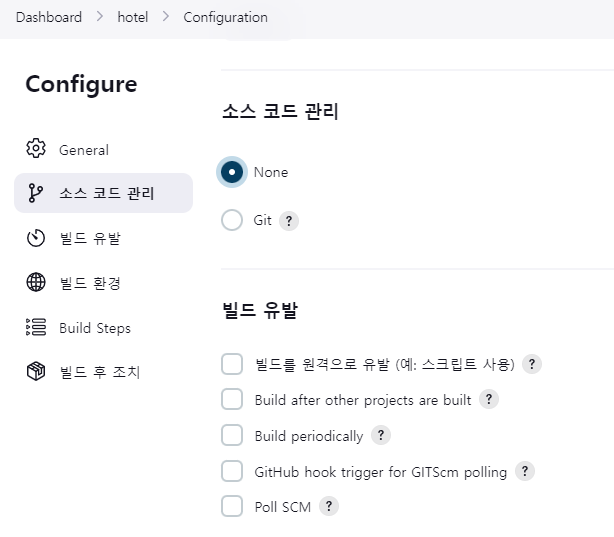
Task: Click the 빌드 환경 globe icon
Action: coord(36,282)
